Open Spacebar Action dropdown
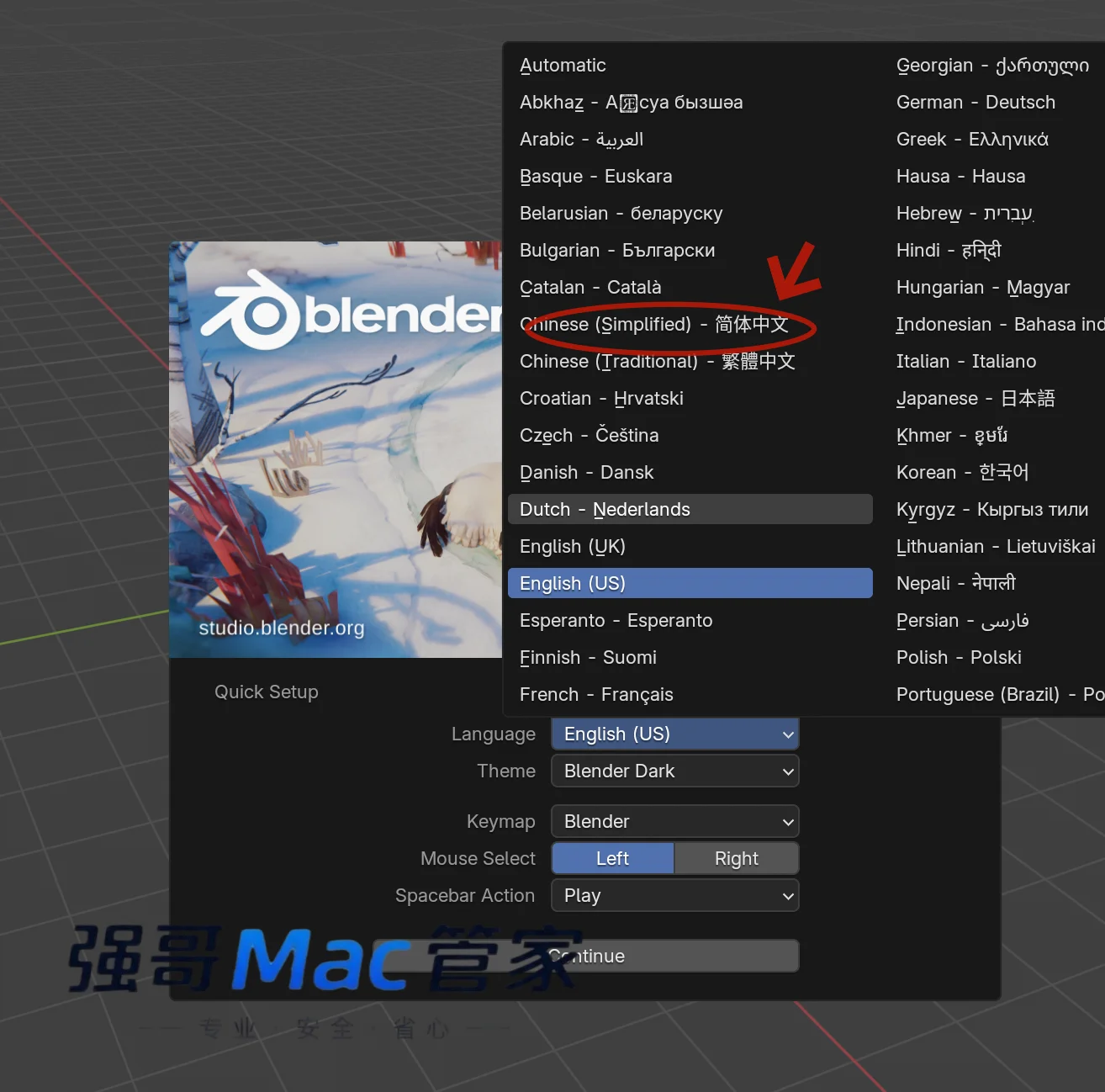The width and height of the screenshot is (1105, 1092). (x=675, y=895)
